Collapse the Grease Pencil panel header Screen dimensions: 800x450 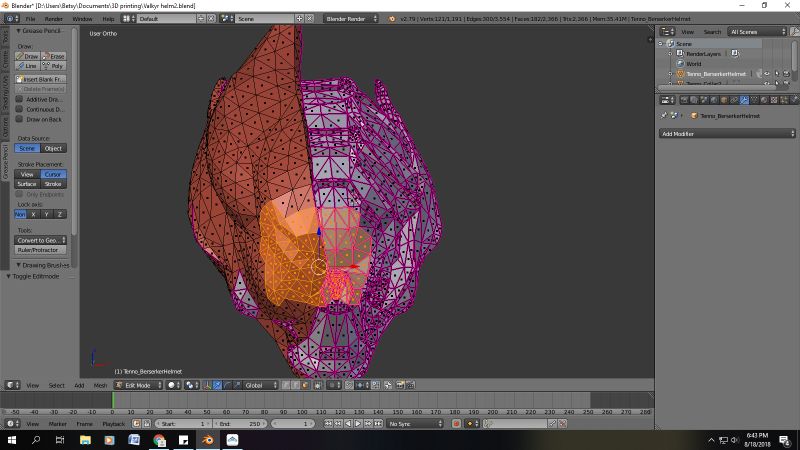pos(38,31)
